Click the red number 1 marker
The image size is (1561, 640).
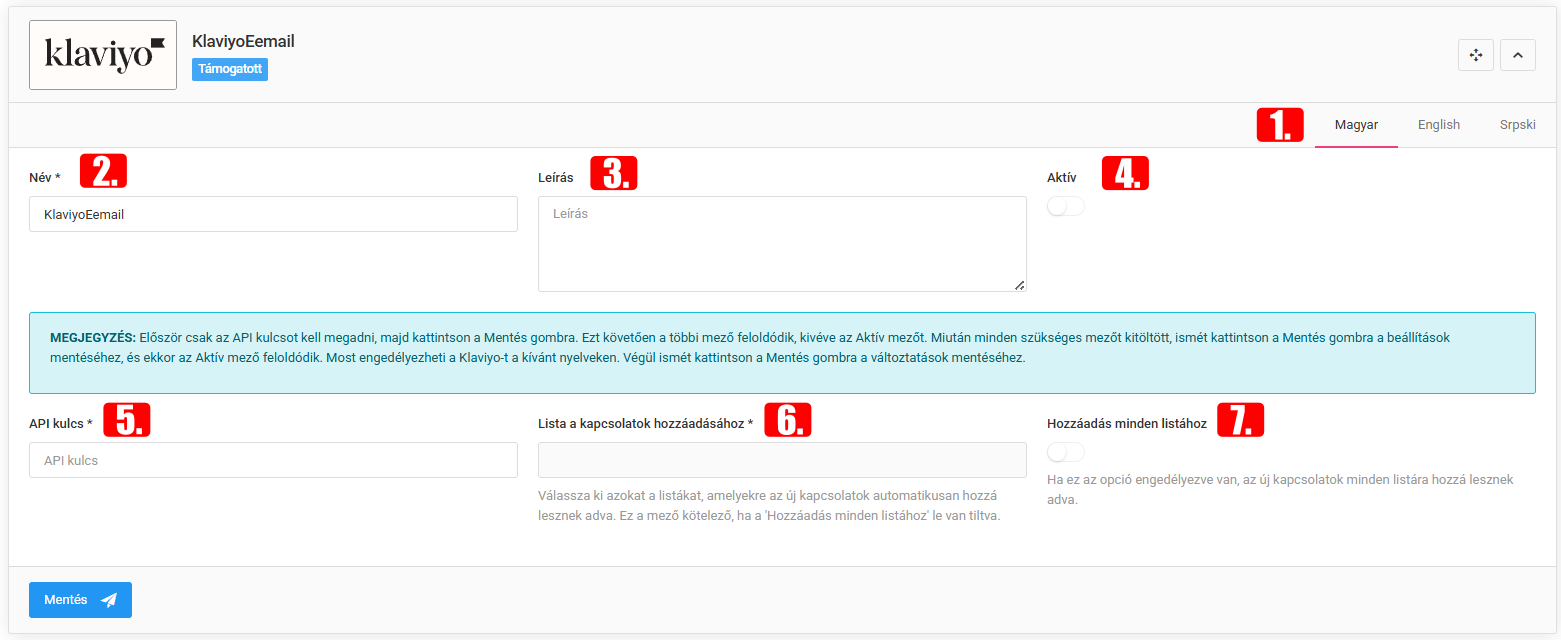(x=1280, y=125)
